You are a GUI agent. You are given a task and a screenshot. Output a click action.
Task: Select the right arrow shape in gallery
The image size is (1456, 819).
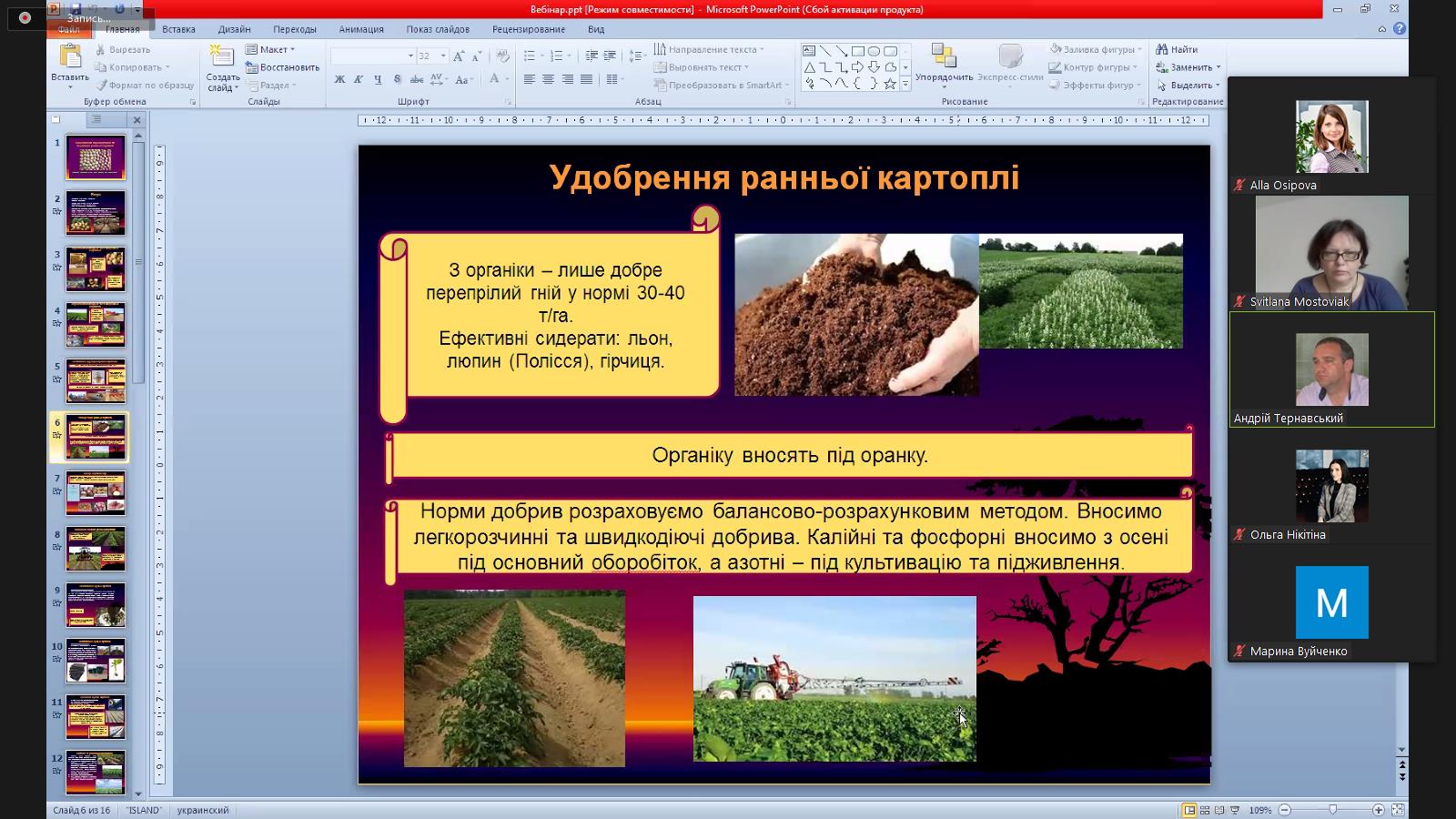click(x=858, y=67)
